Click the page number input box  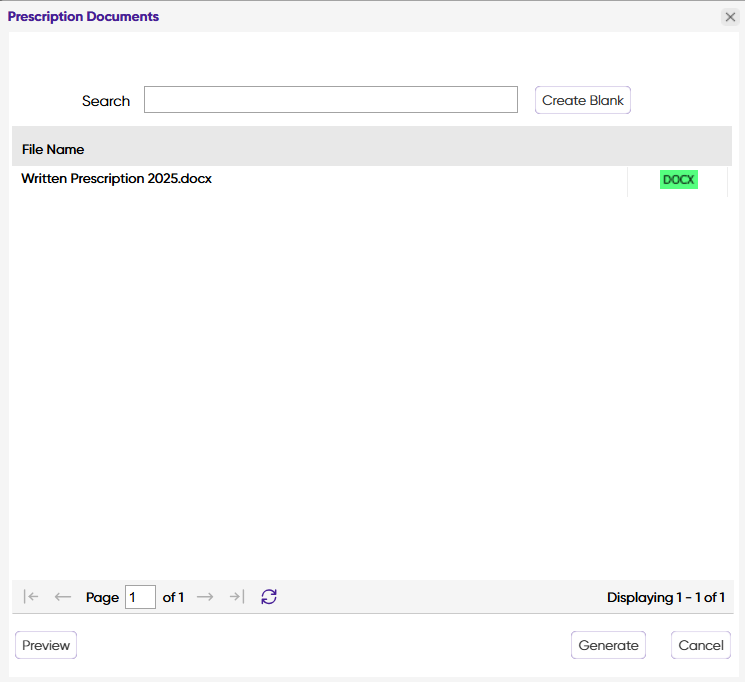tap(140, 597)
